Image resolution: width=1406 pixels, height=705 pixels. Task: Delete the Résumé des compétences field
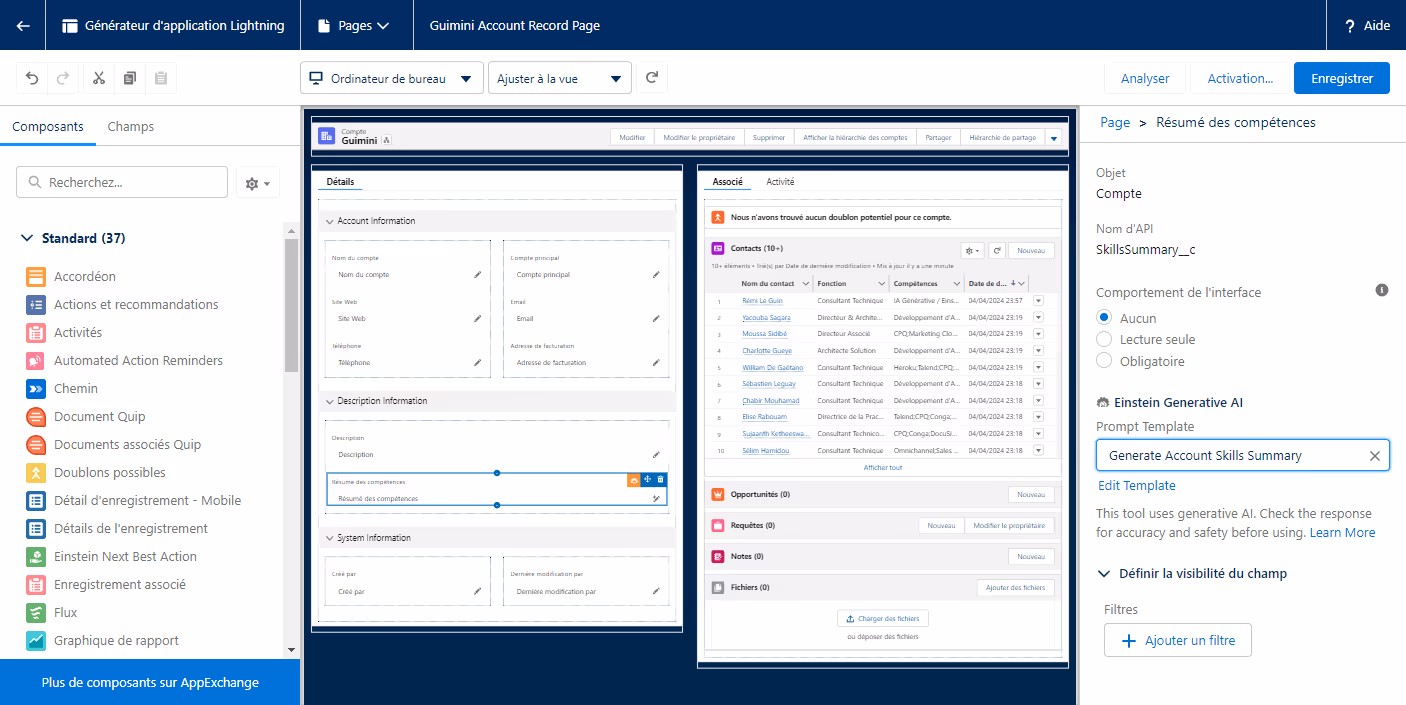click(x=660, y=480)
